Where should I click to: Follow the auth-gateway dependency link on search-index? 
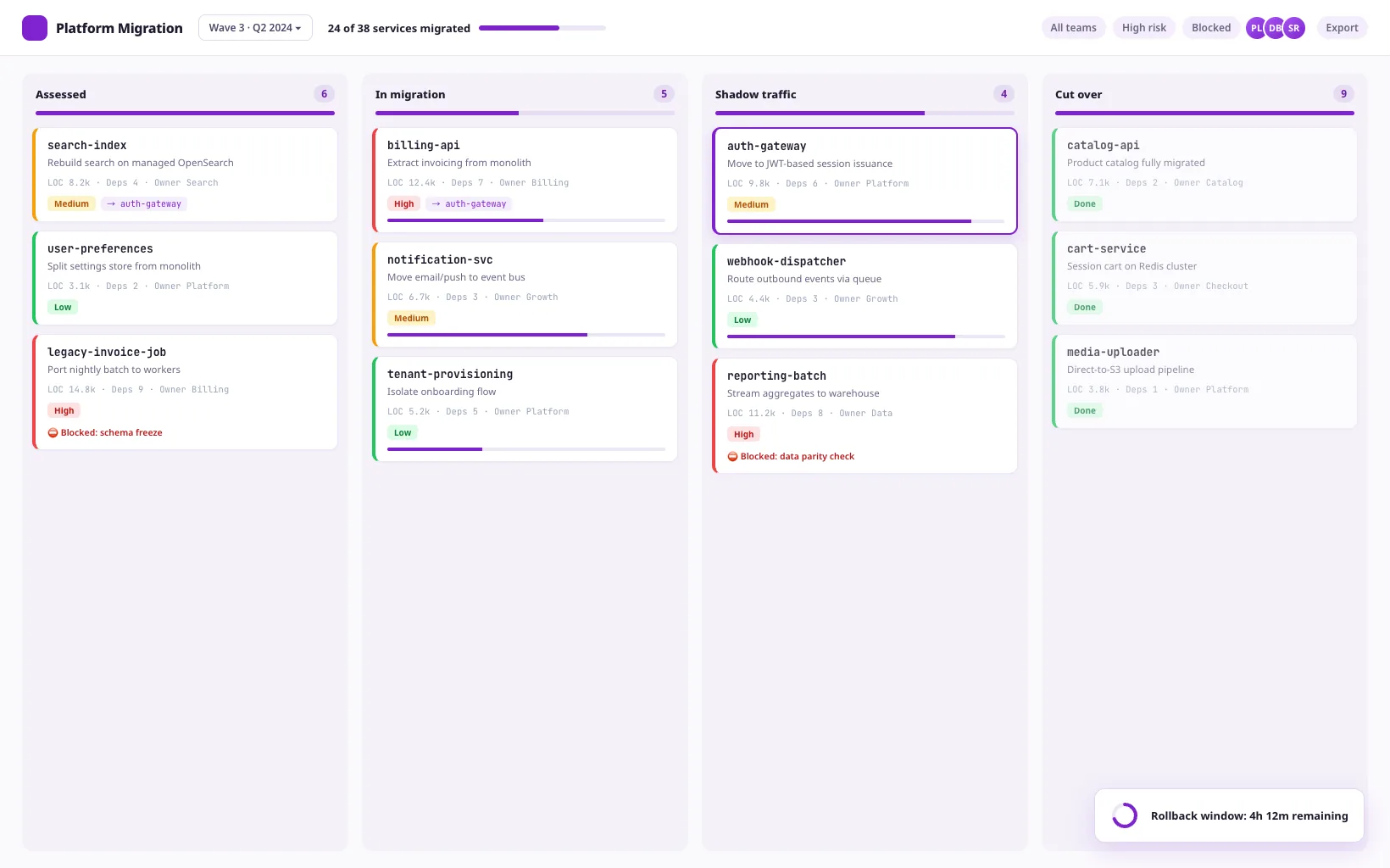point(144,203)
